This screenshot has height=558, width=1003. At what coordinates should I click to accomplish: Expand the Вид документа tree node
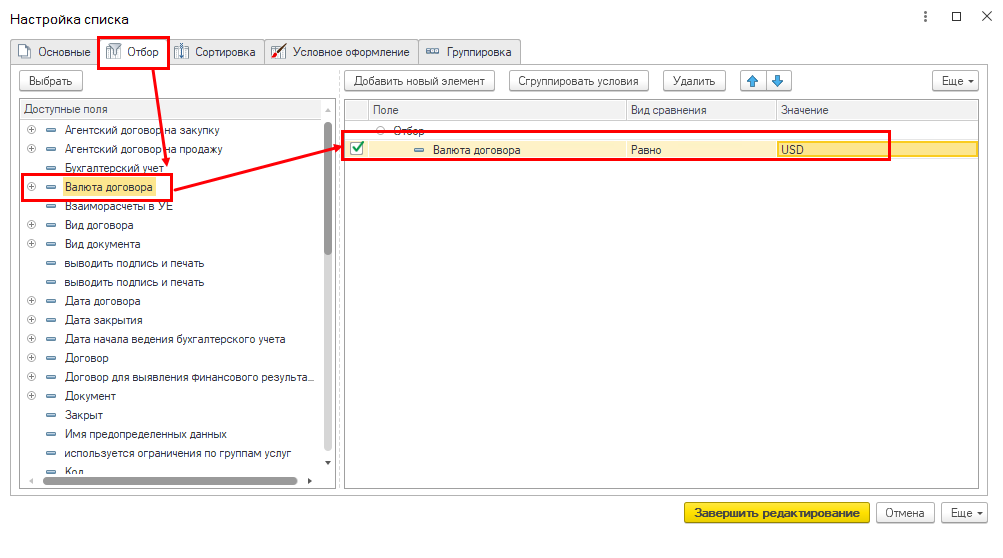[31, 244]
